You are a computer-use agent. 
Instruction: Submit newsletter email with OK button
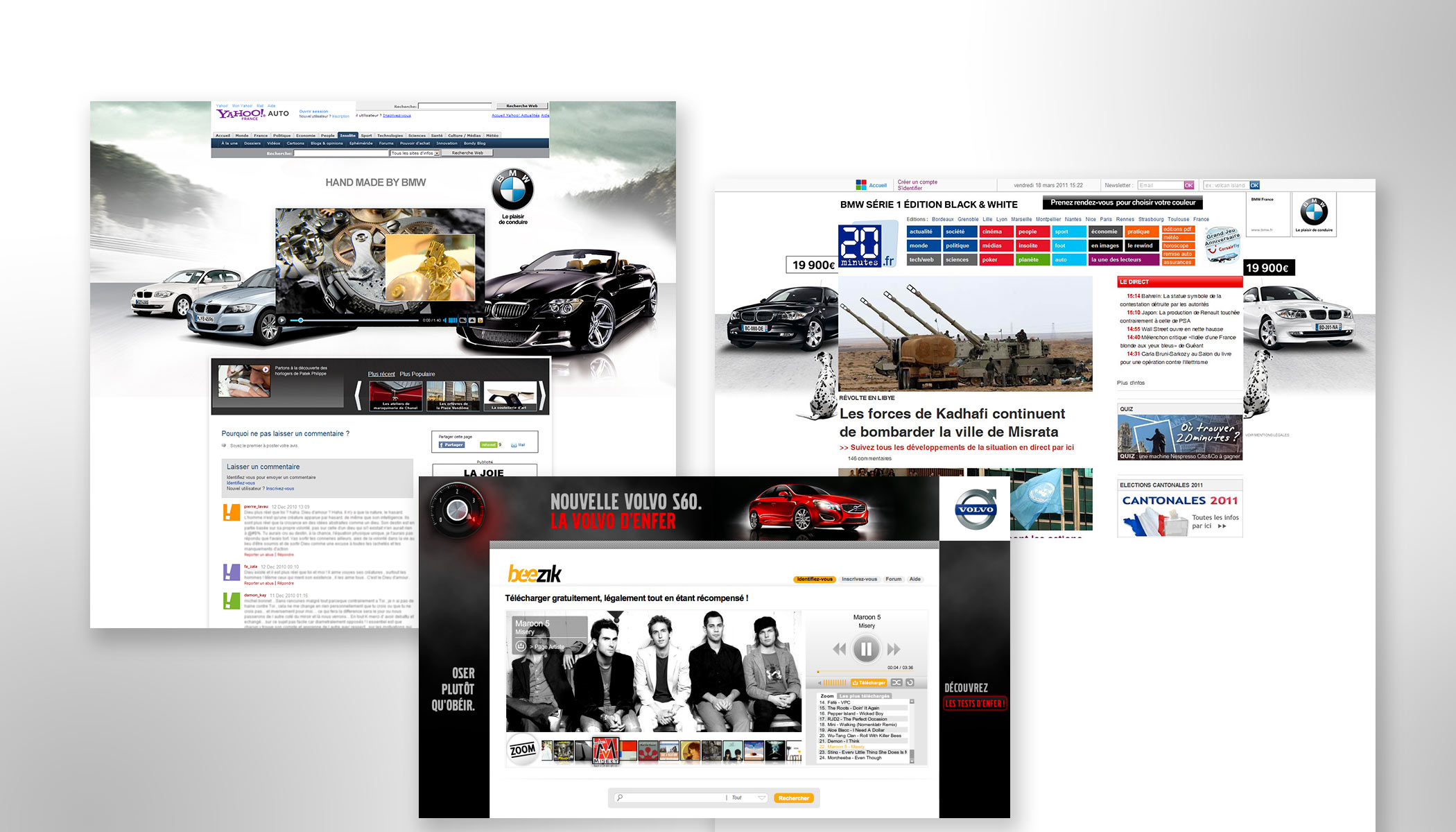tap(1189, 185)
